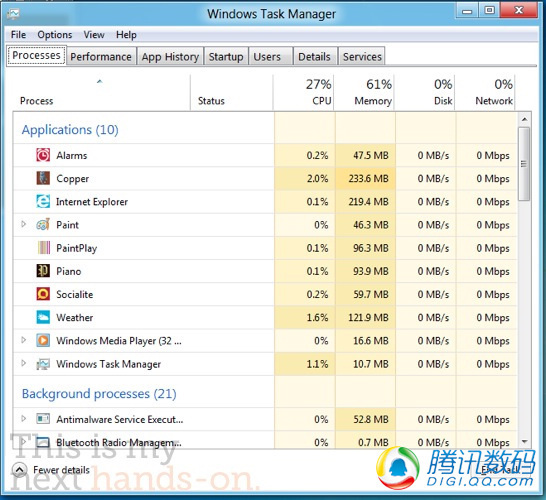Viewport: 546px width, 500px height.
Task: Sort by the Process column header
Action: pos(101,93)
